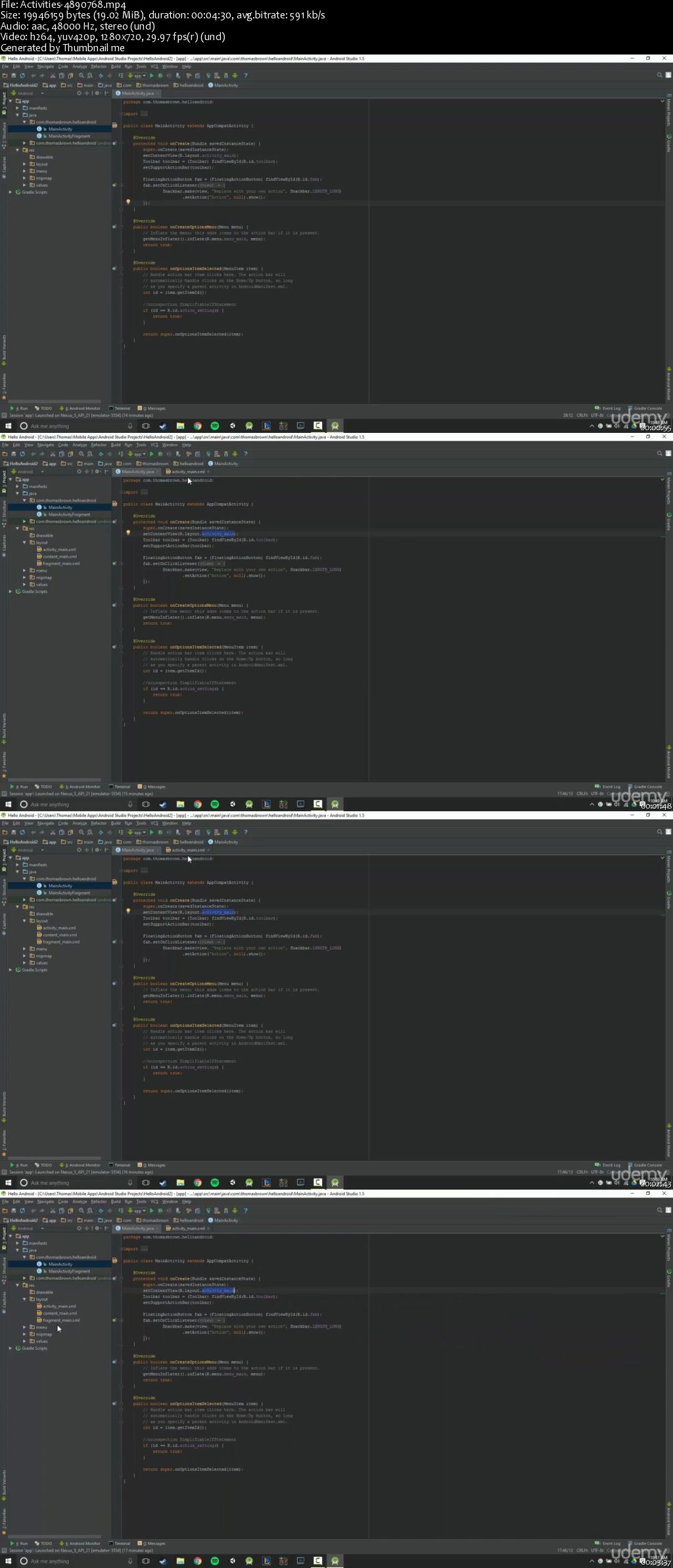Expand menu folder in 00:03:37 frame tree

tap(25, 1327)
